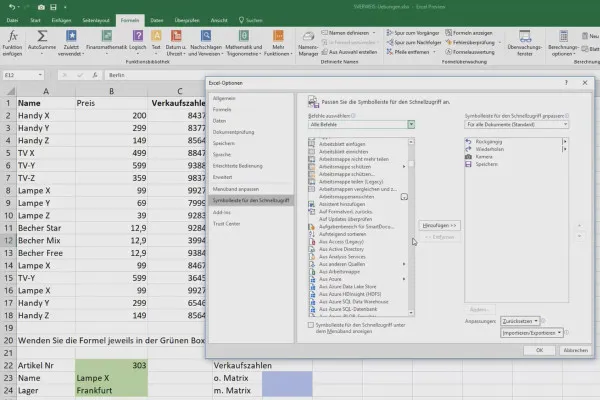
Task: Open Trust Center in options sidebar
Action: point(251,224)
